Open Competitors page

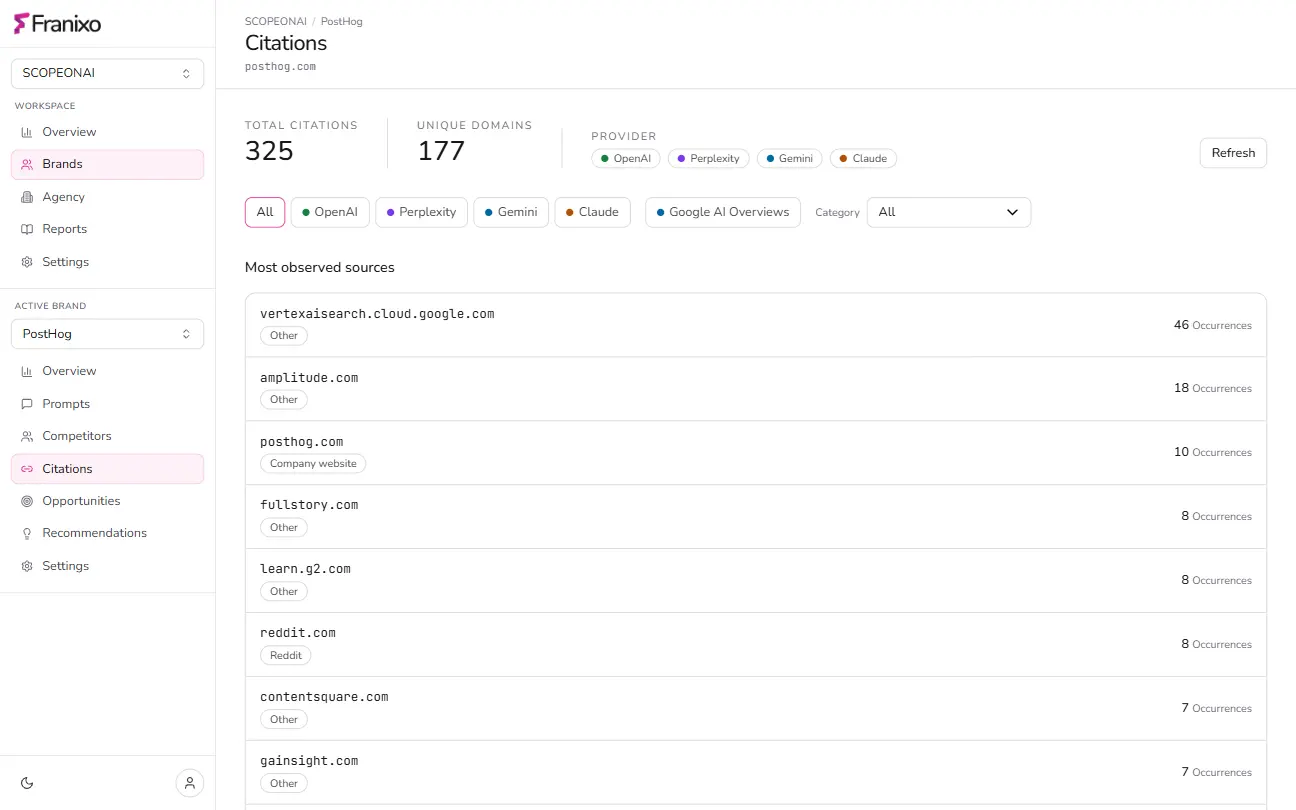(107, 436)
